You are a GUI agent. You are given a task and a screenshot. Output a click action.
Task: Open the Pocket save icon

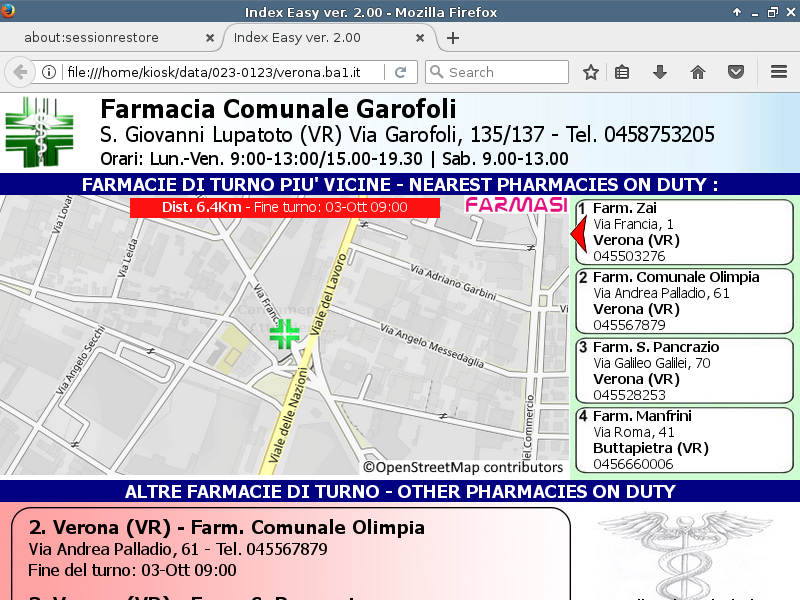(x=736, y=72)
